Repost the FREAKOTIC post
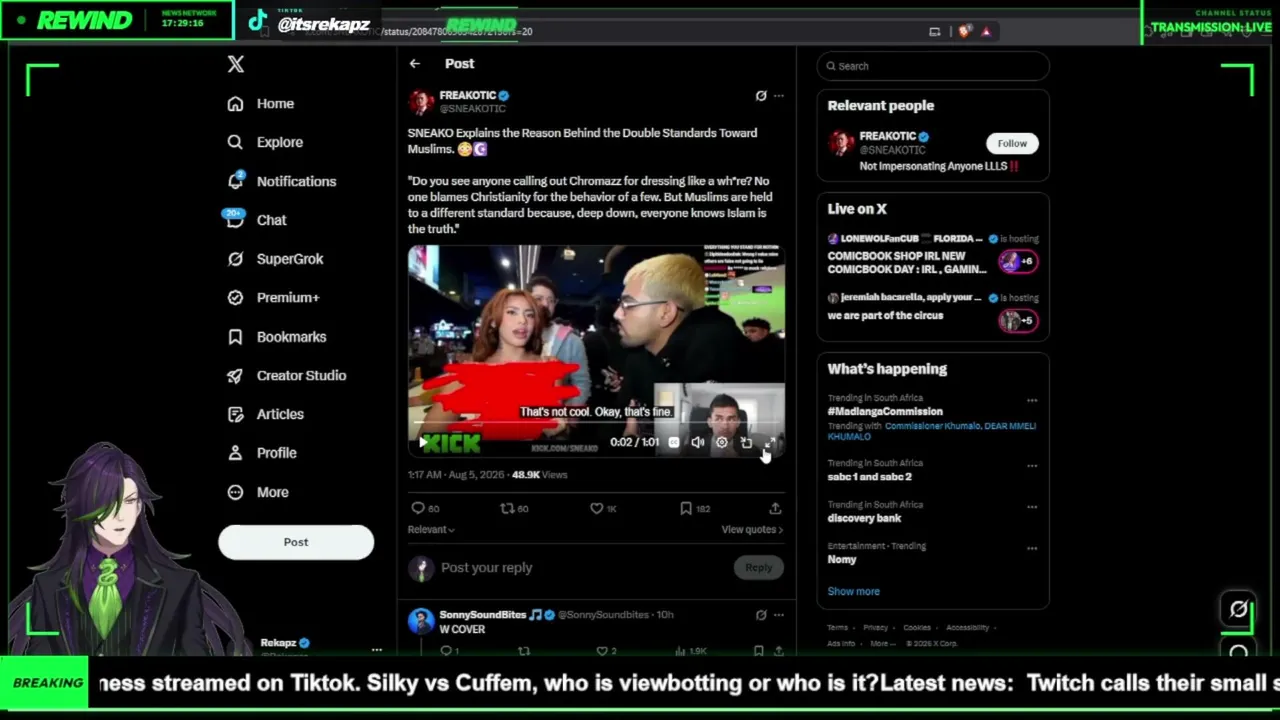 507,508
